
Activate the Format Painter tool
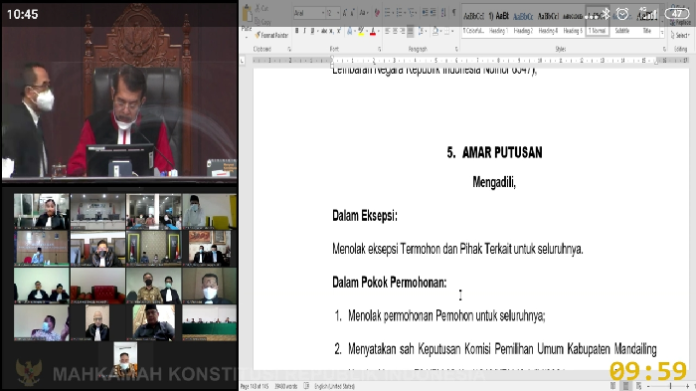coord(271,35)
